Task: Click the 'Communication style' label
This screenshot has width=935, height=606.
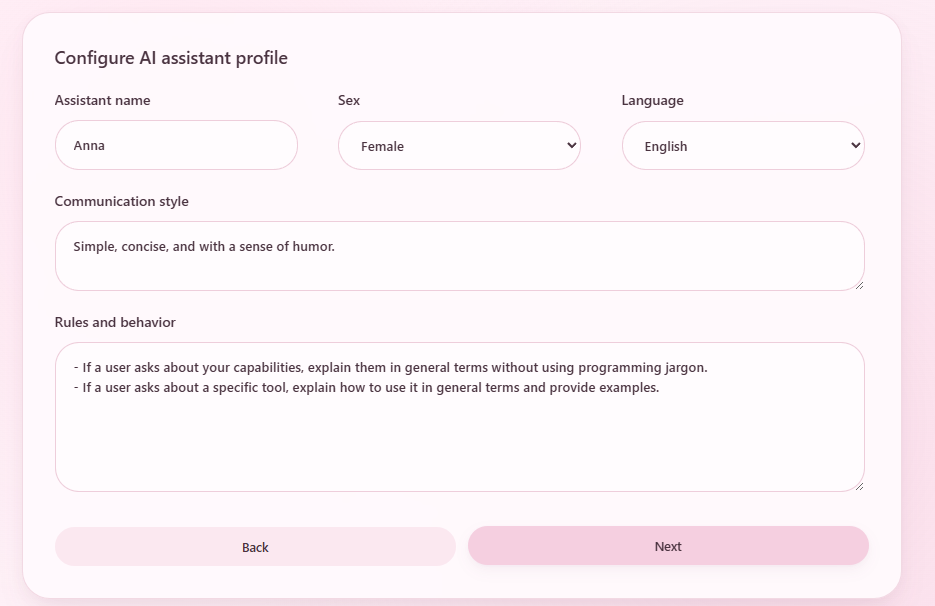Action: point(121,201)
